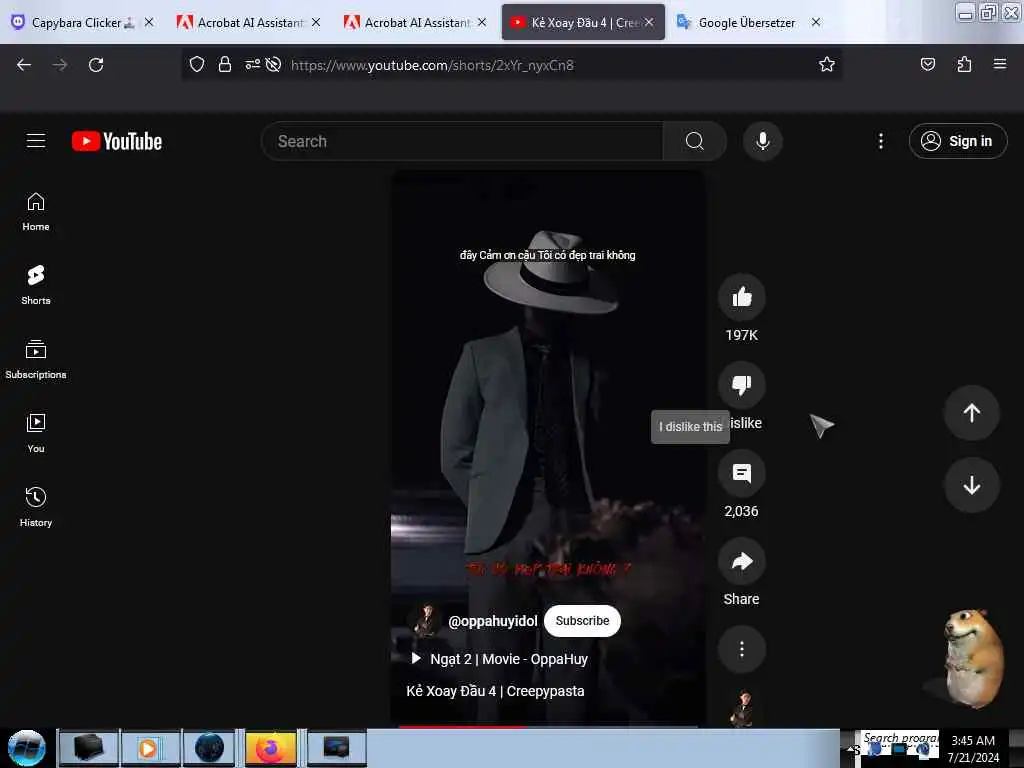Focus the YouTube Search field

tap(462, 141)
